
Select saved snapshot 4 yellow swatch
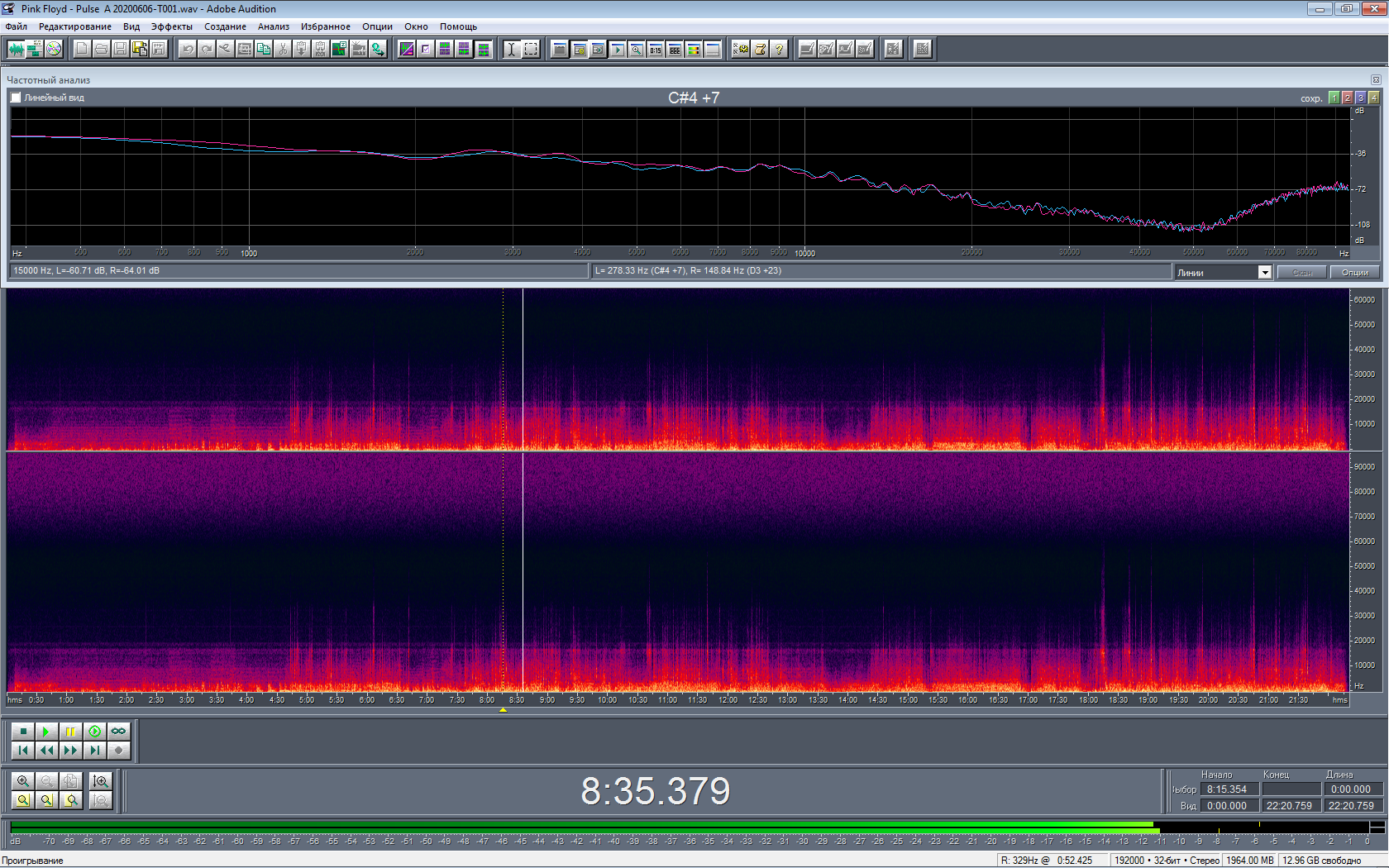[x=1373, y=98]
